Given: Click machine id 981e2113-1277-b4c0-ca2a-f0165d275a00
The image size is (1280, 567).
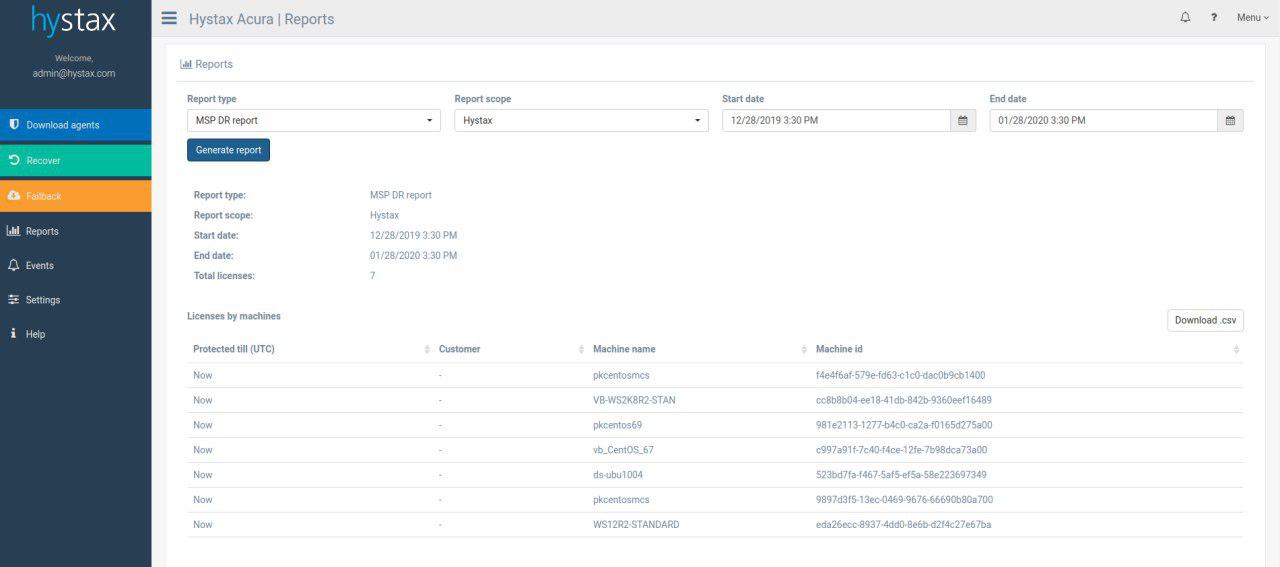Looking at the screenshot, I should (904, 425).
